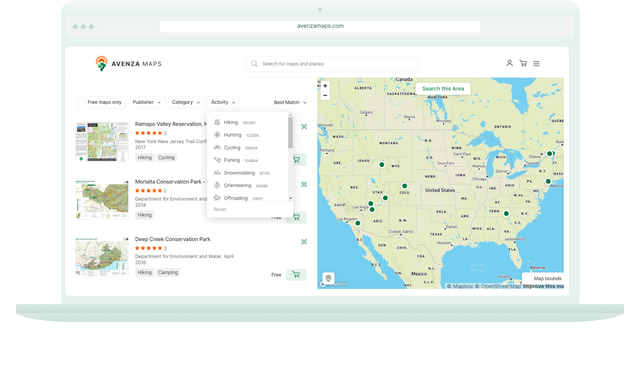Click map marker in Colorado
640x369 pixels.
click(x=404, y=186)
